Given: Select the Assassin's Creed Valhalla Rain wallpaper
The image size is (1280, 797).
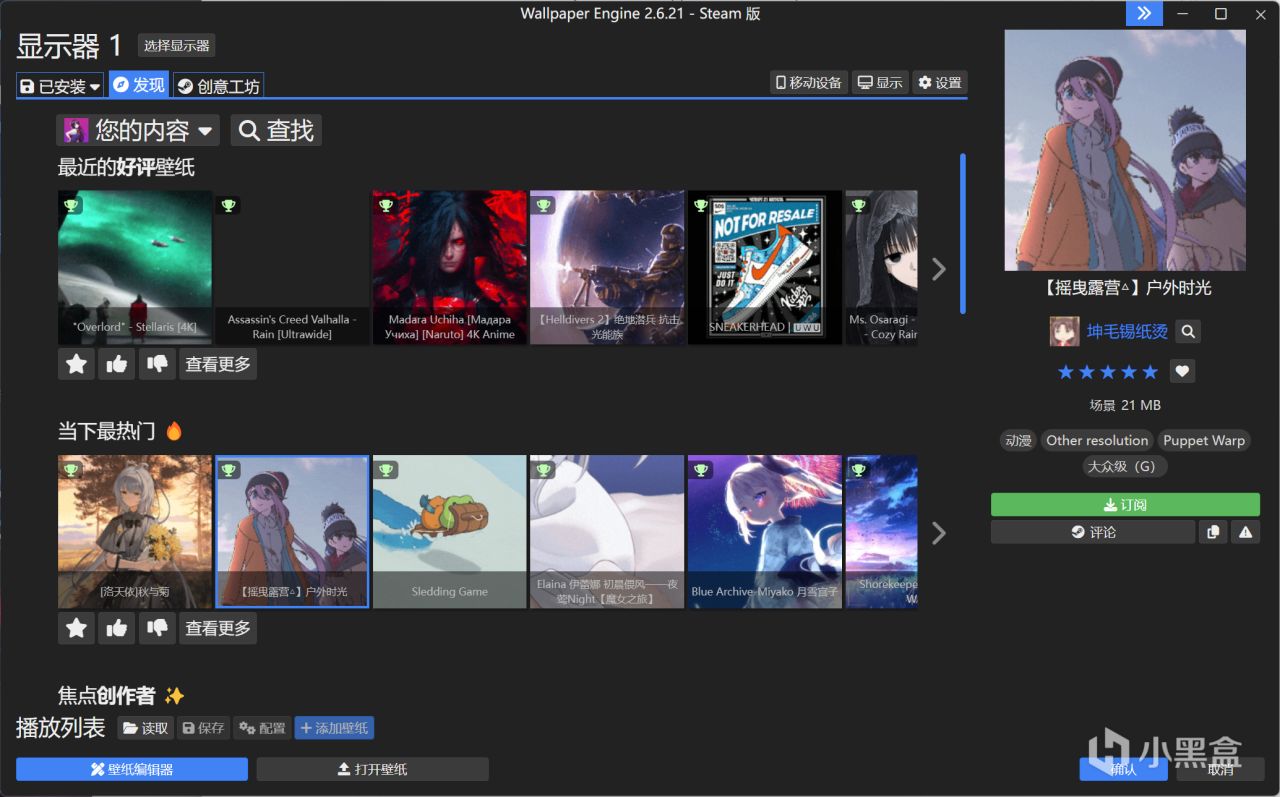Looking at the screenshot, I should coord(292,268).
